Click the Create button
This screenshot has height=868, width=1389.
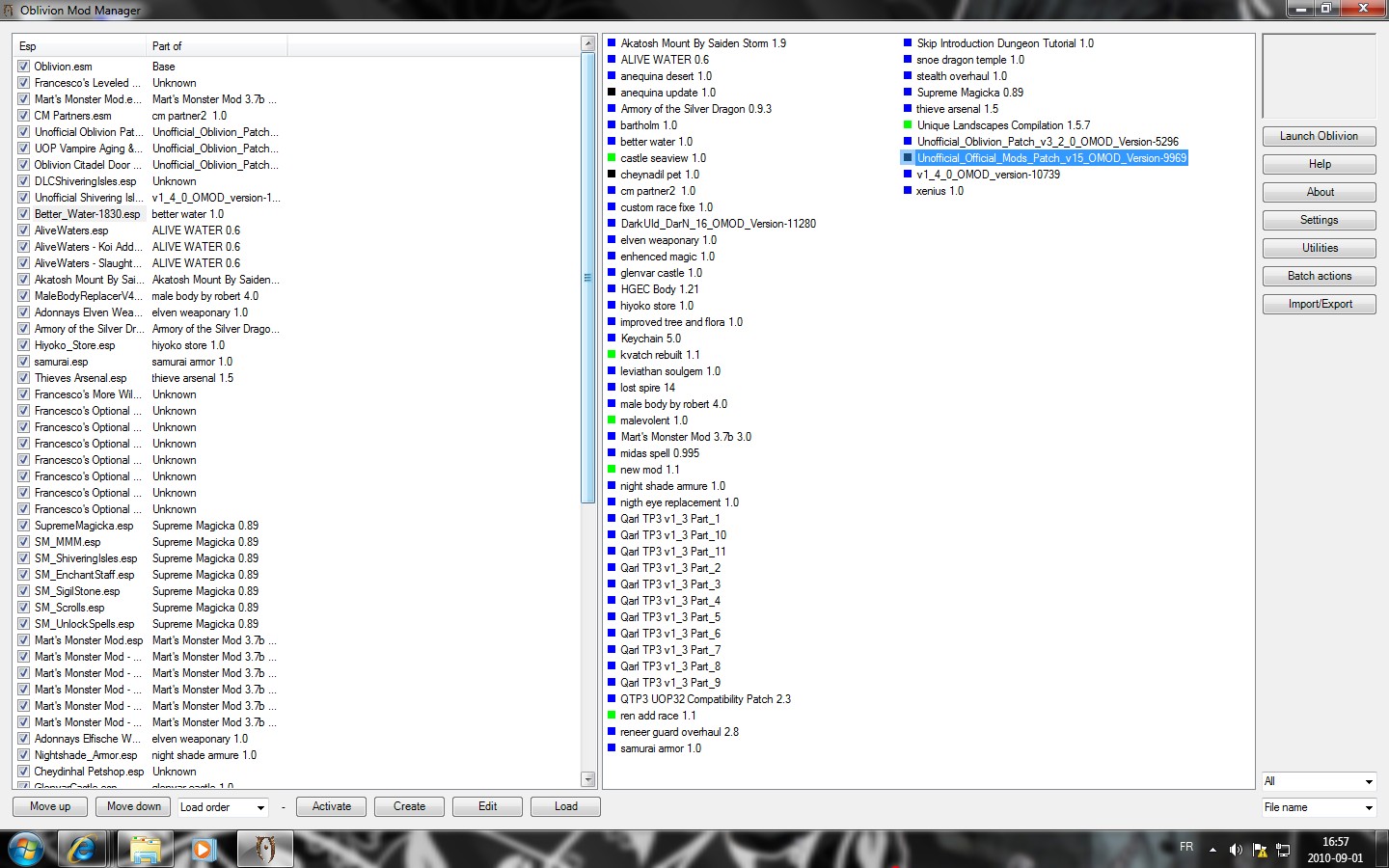(x=409, y=807)
